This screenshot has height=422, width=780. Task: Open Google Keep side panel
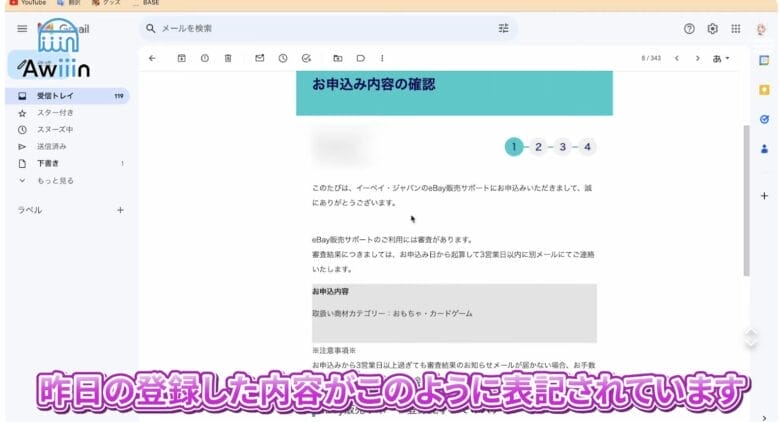pyautogui.click(x=764, y=90)
